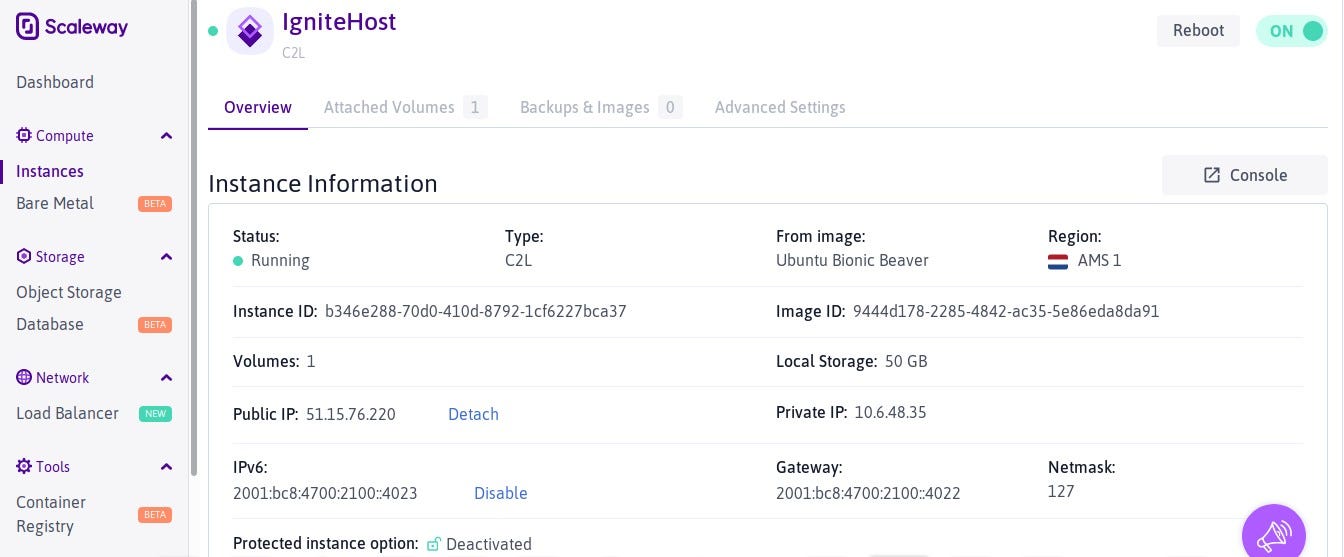Screen dimensions: 1344x557
Task: Collapse the Storage section chevron
Action: (166, 257)
